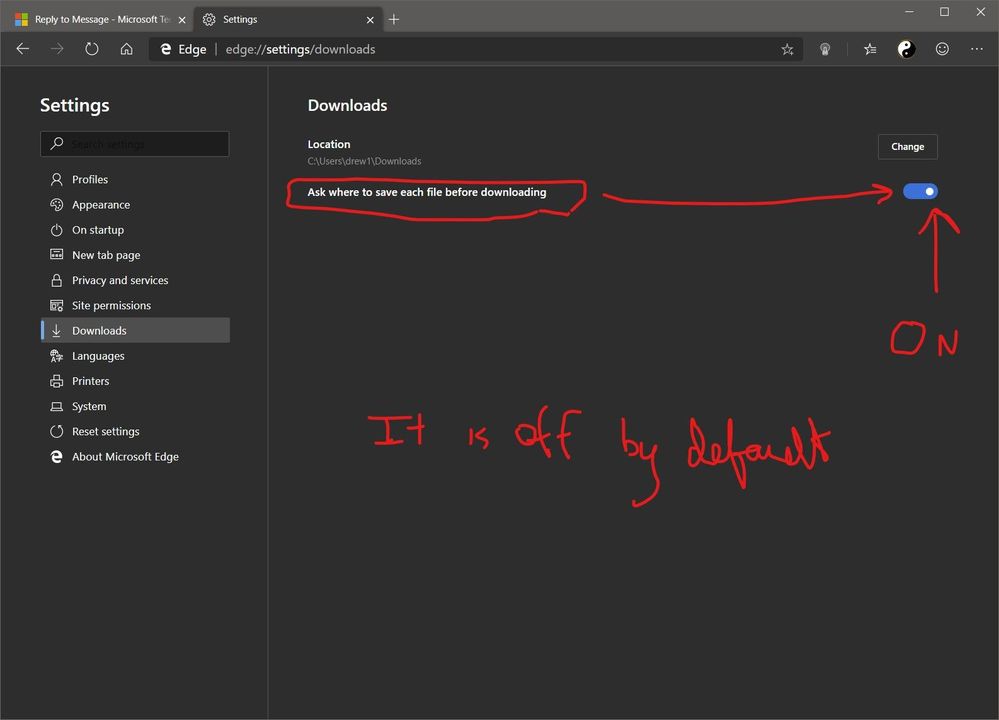Go back using the browser back arrow
Screen dimensions: 999x720
coord(23,49)
